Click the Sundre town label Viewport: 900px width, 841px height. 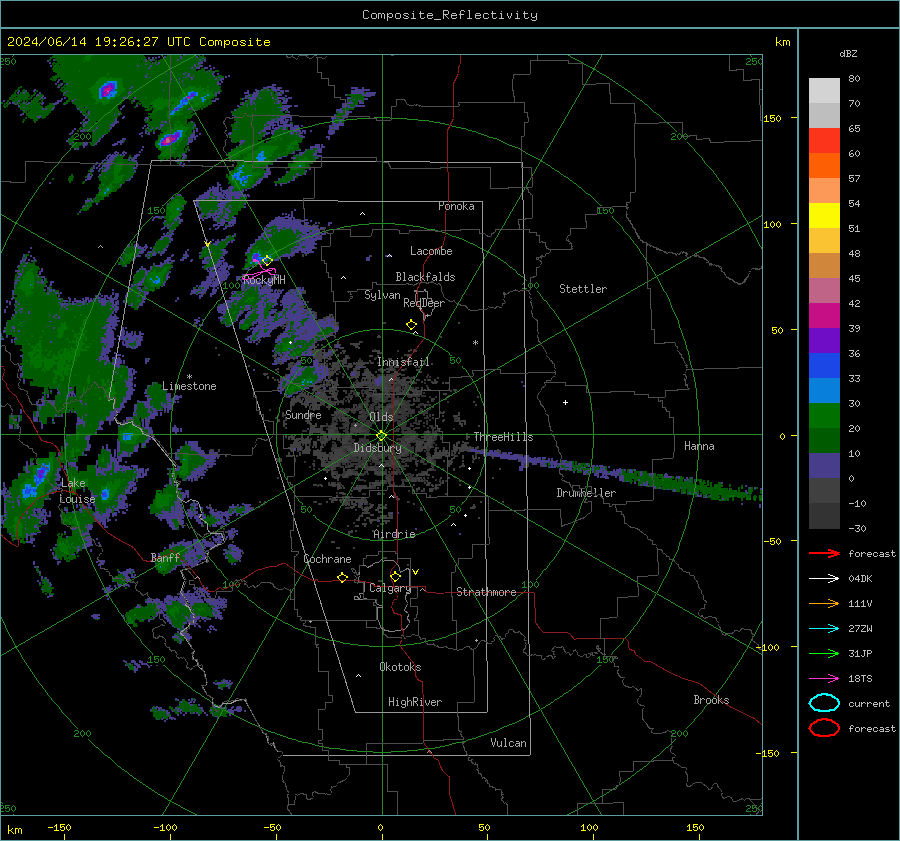(x=303, y=415)
